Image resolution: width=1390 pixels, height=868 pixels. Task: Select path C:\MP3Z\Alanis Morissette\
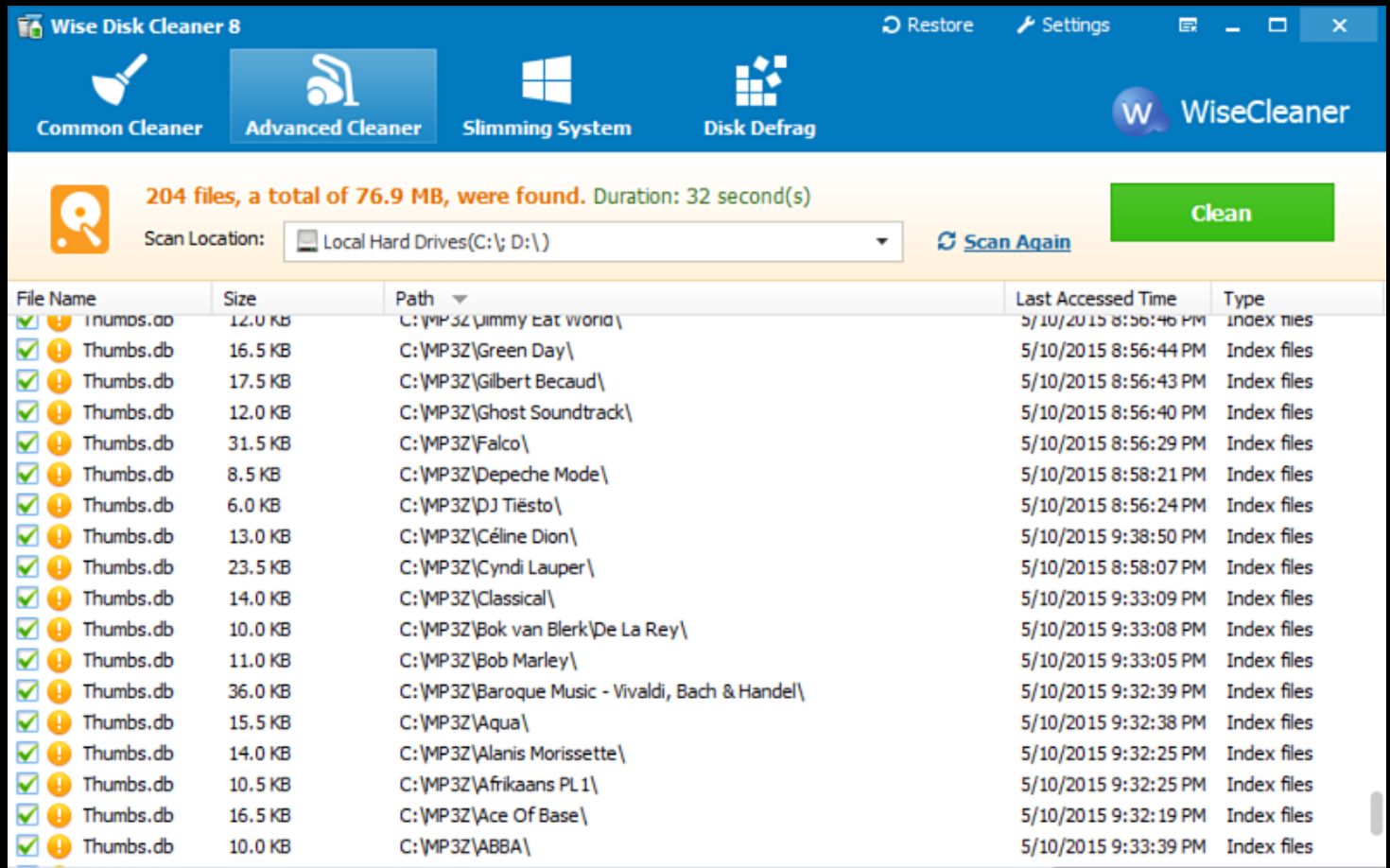(513, 754)
